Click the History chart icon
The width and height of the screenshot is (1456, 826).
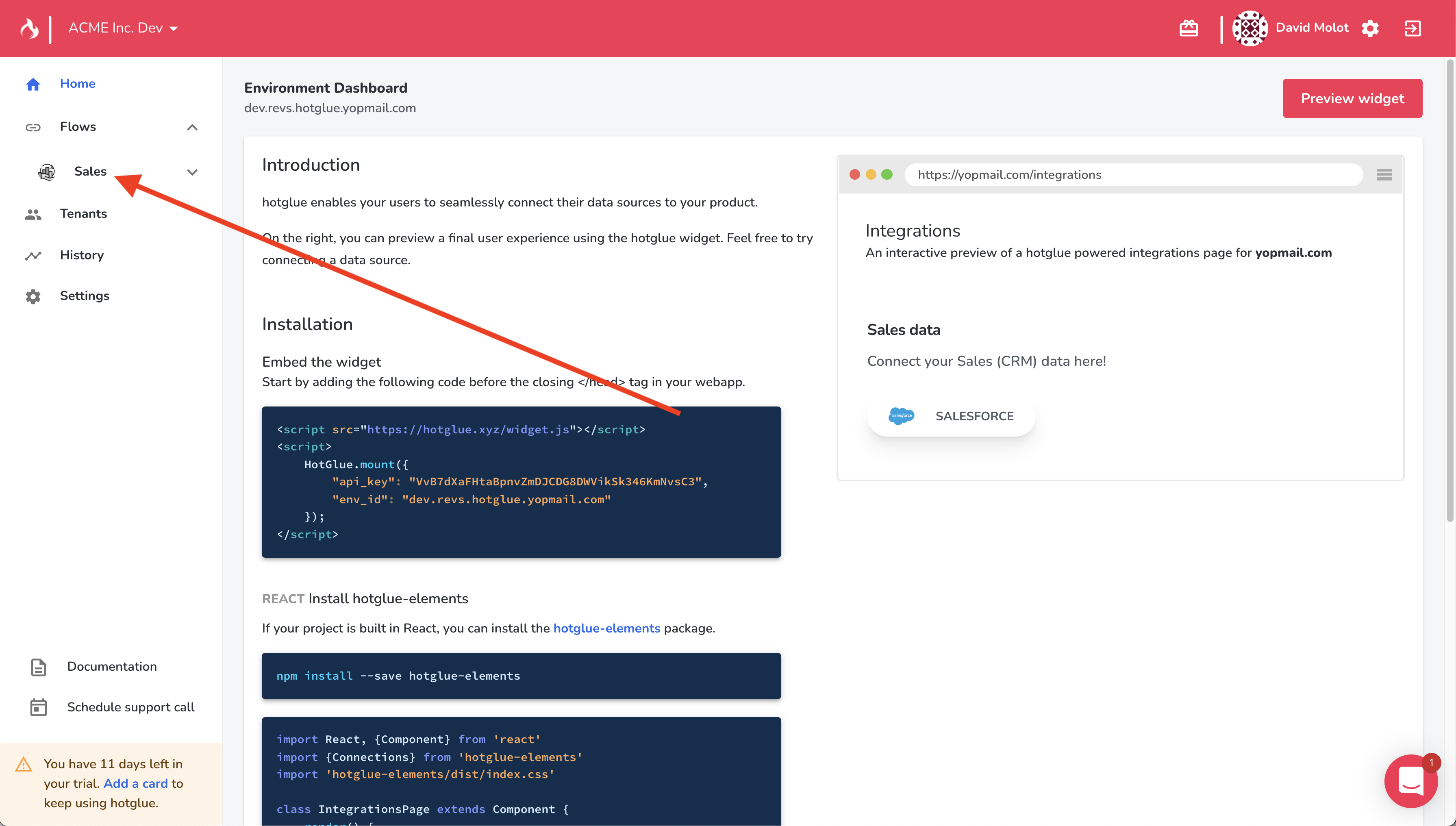[x=33, y=255]
